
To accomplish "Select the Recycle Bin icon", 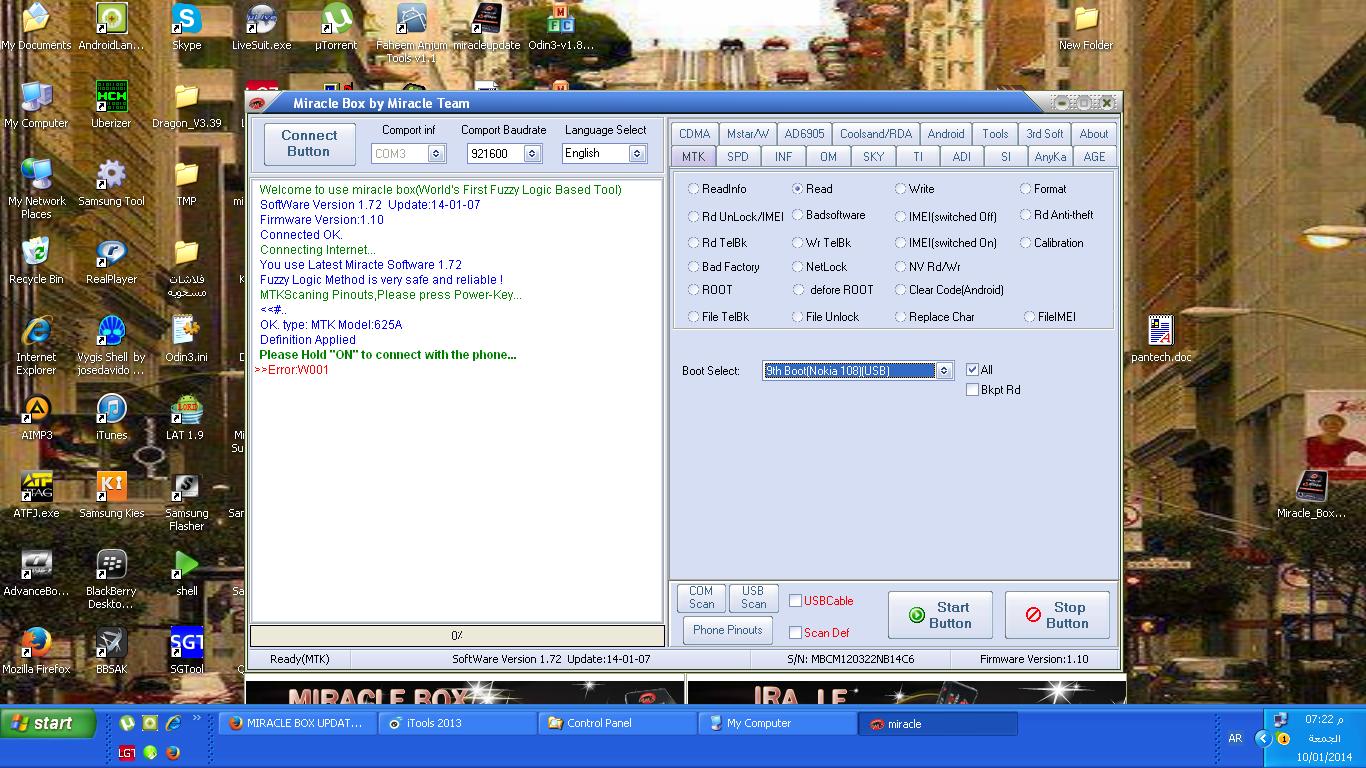I will [x=36, y=261].
